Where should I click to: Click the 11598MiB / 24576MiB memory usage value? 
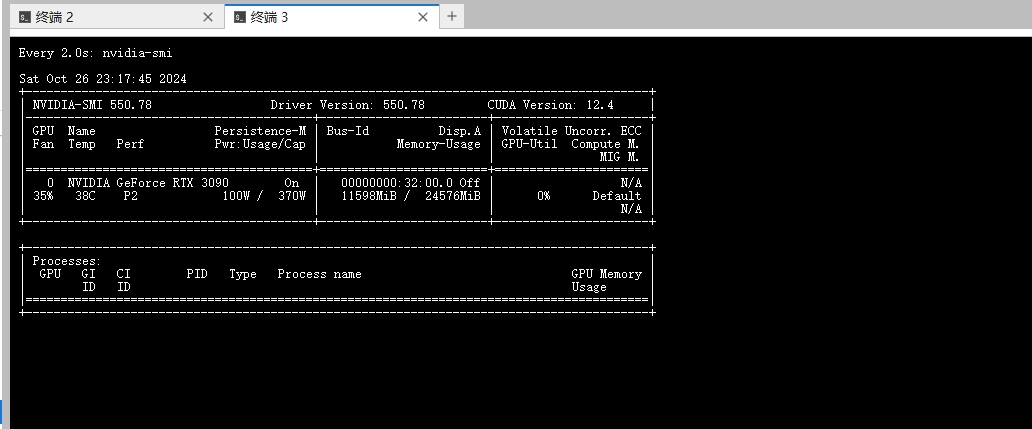coord(410,196)
